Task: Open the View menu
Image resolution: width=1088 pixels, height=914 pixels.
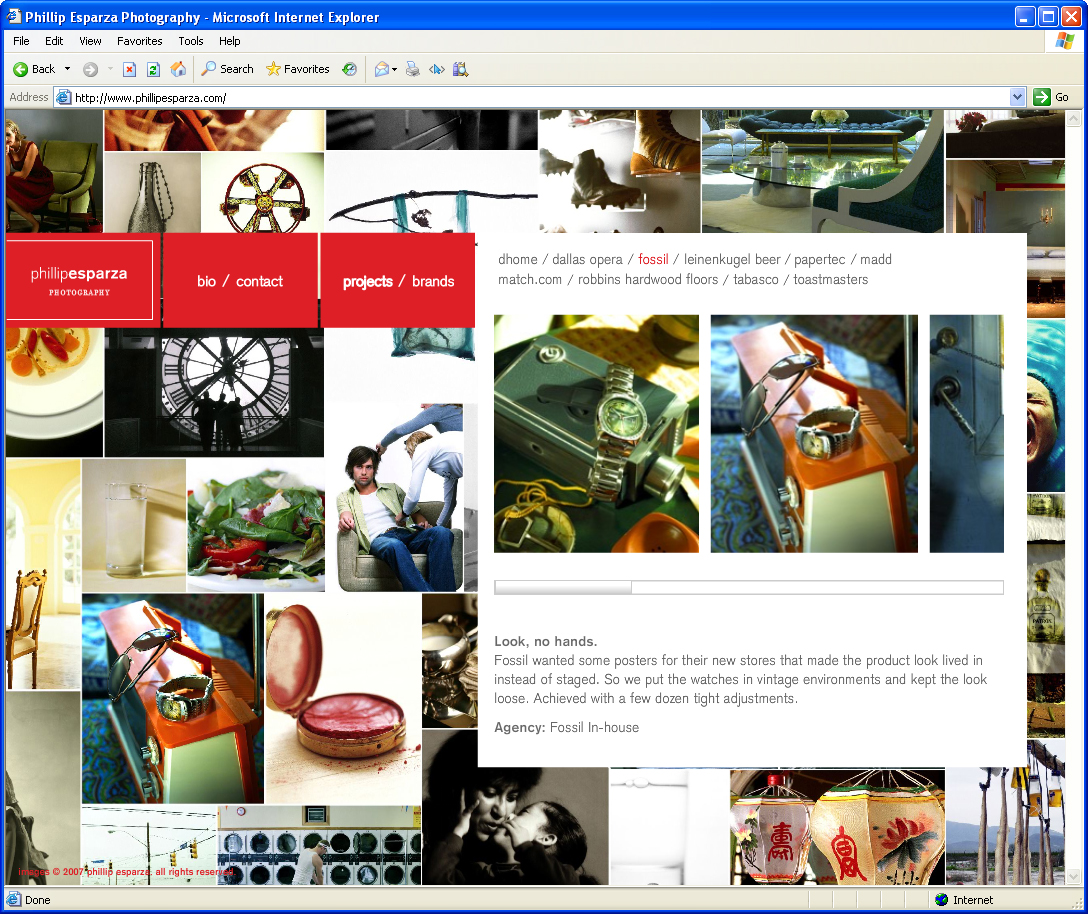Action: [90, 41]
